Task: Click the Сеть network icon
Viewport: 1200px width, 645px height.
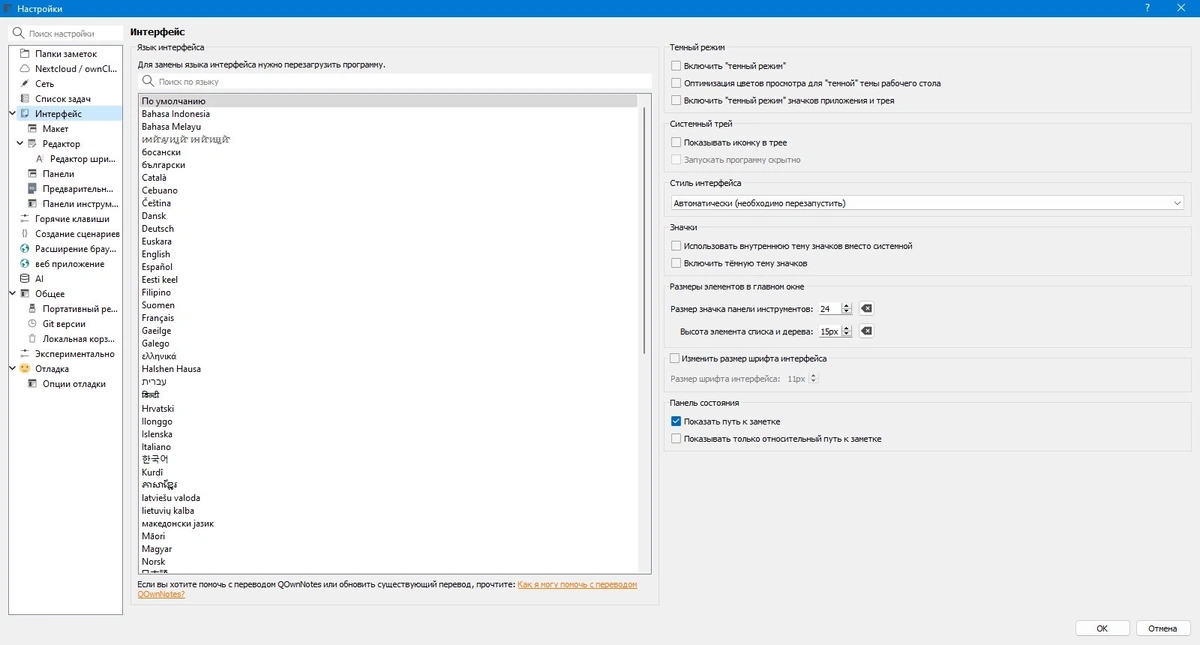Action: [x=25, y=84]
